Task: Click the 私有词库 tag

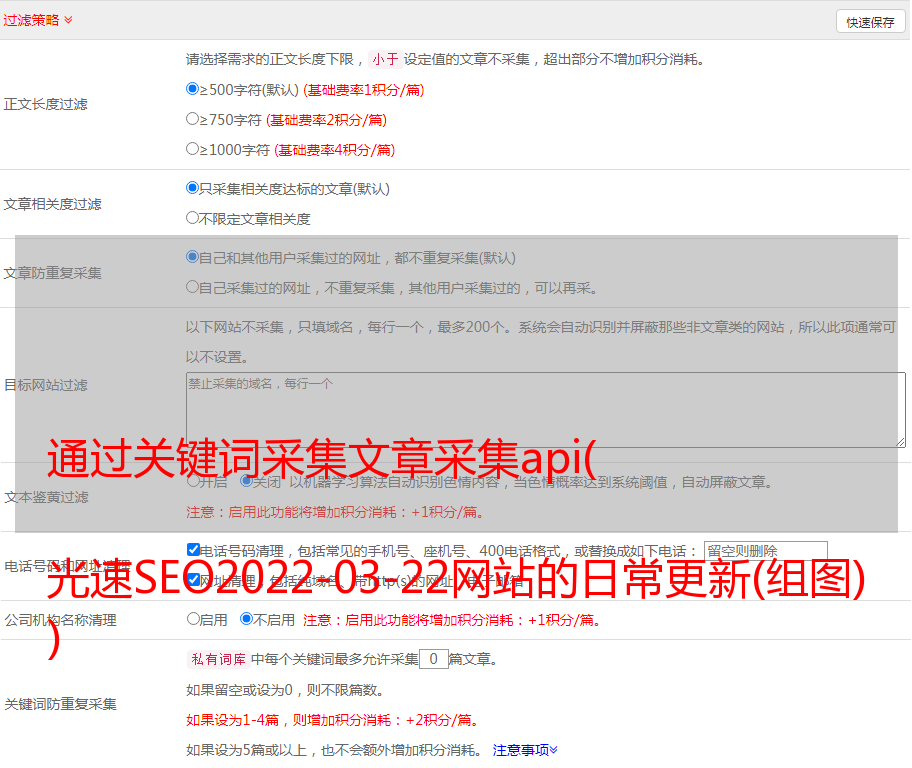Action: (219, 659)
